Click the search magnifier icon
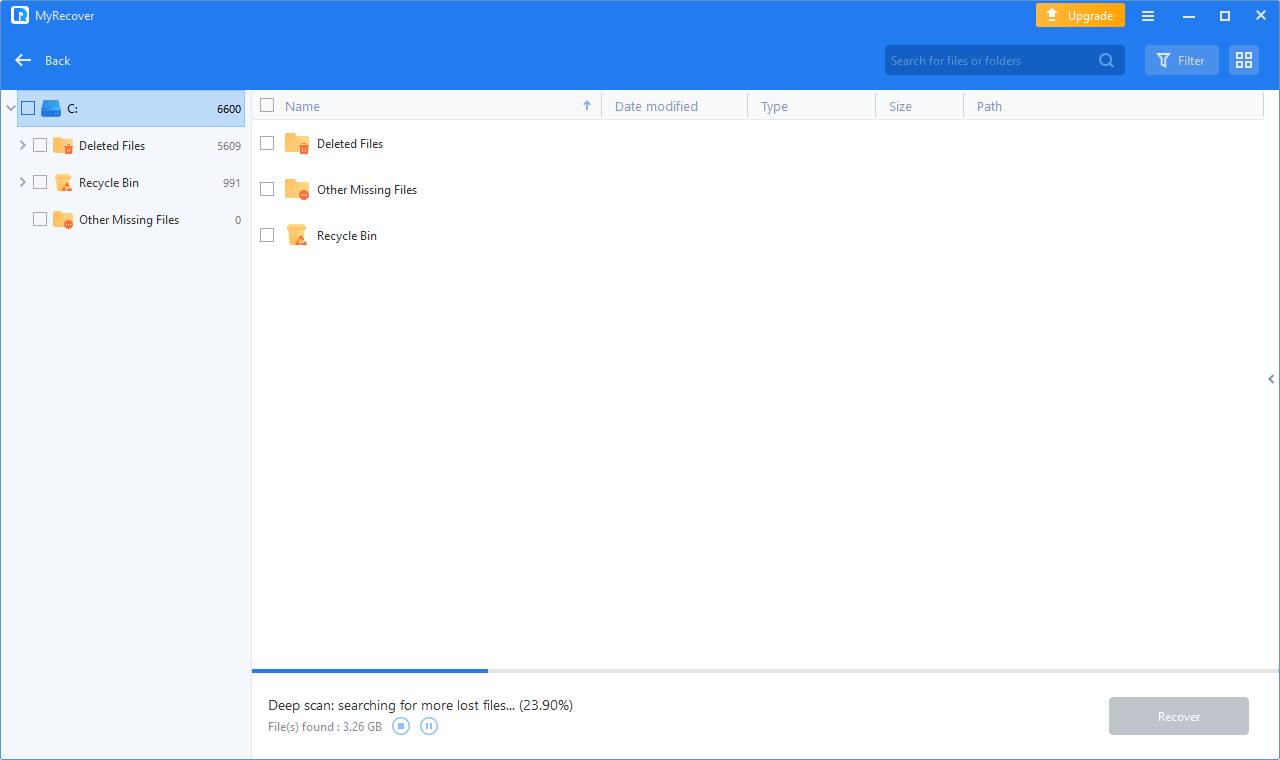Image resolution: width=1280 pixels, height=760 pixels. [1106, 60]
